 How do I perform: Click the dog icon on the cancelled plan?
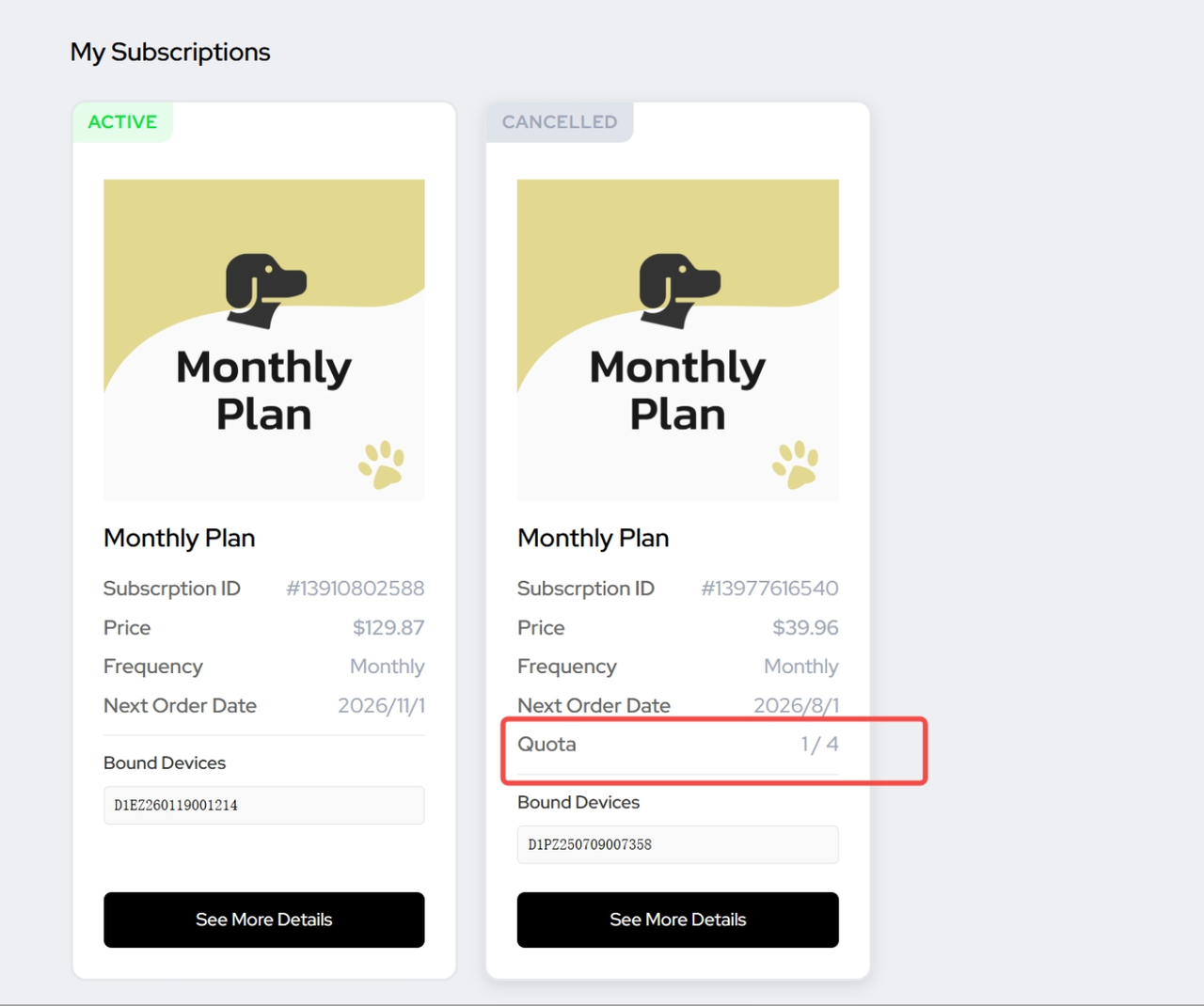pyautogui.click(x=678, y=290)
